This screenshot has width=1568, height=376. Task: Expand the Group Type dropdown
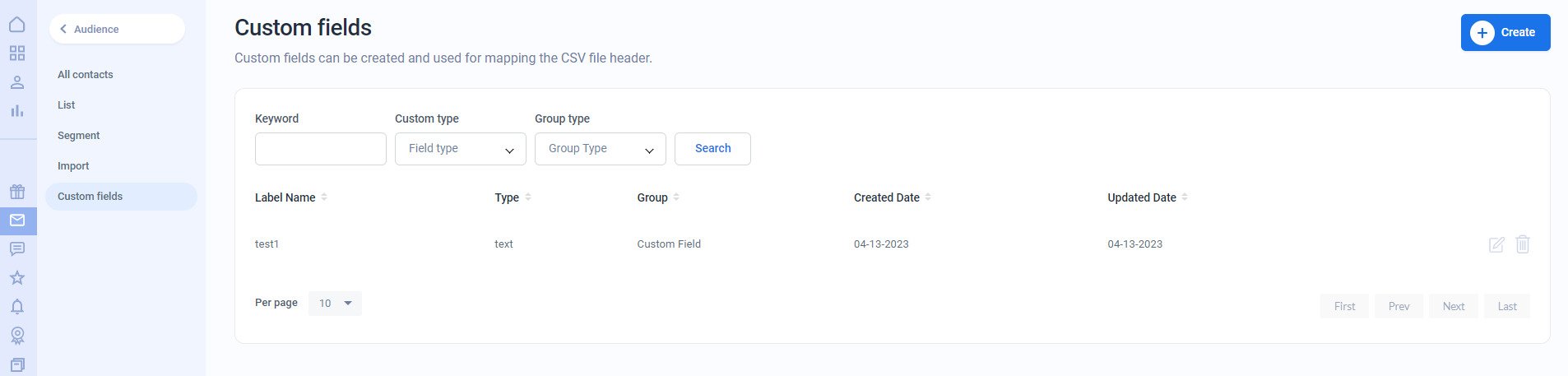coord(601,149)
